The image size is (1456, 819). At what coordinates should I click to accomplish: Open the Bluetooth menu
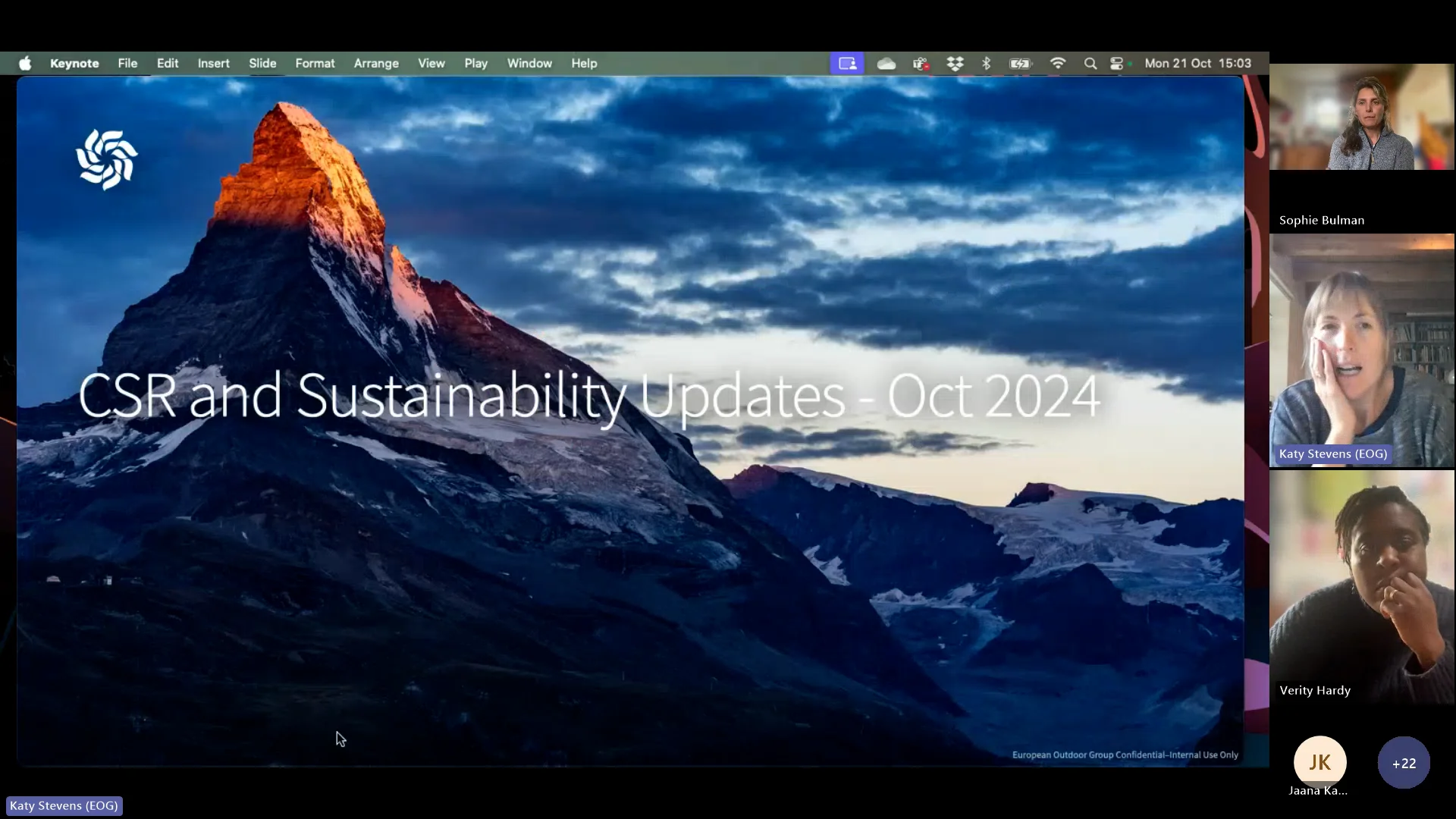987,63
